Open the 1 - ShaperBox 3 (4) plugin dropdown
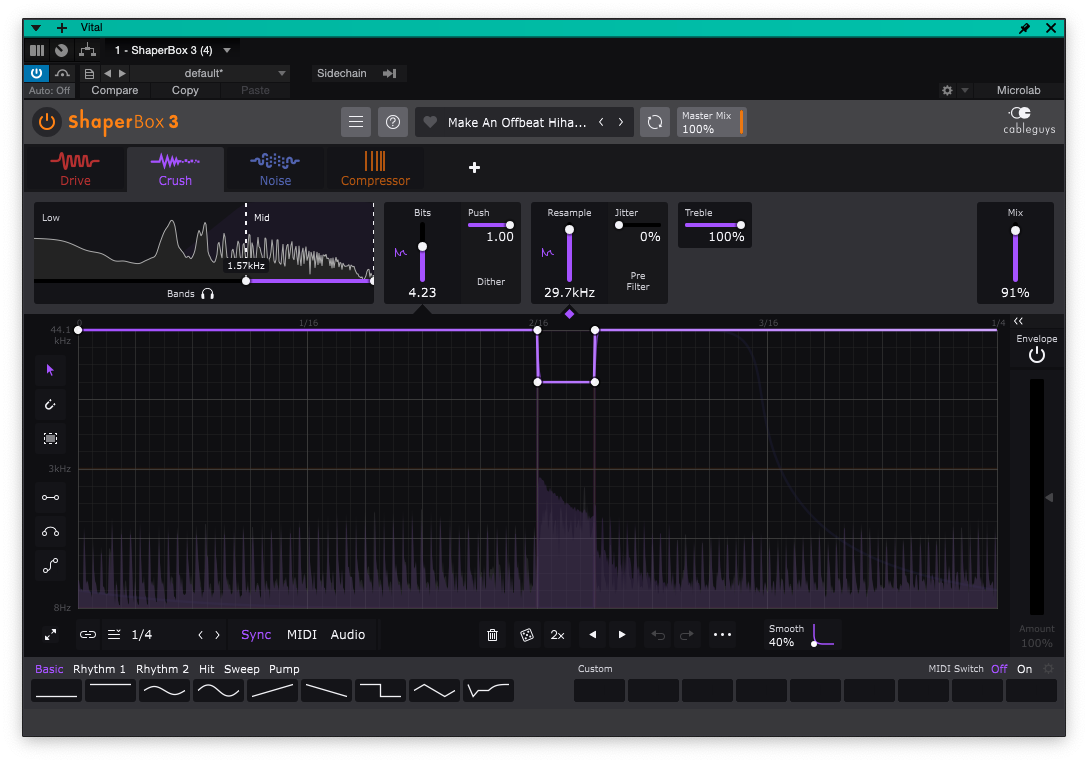1088x763 pixels. pyautogui.click(x=173, y=50)
